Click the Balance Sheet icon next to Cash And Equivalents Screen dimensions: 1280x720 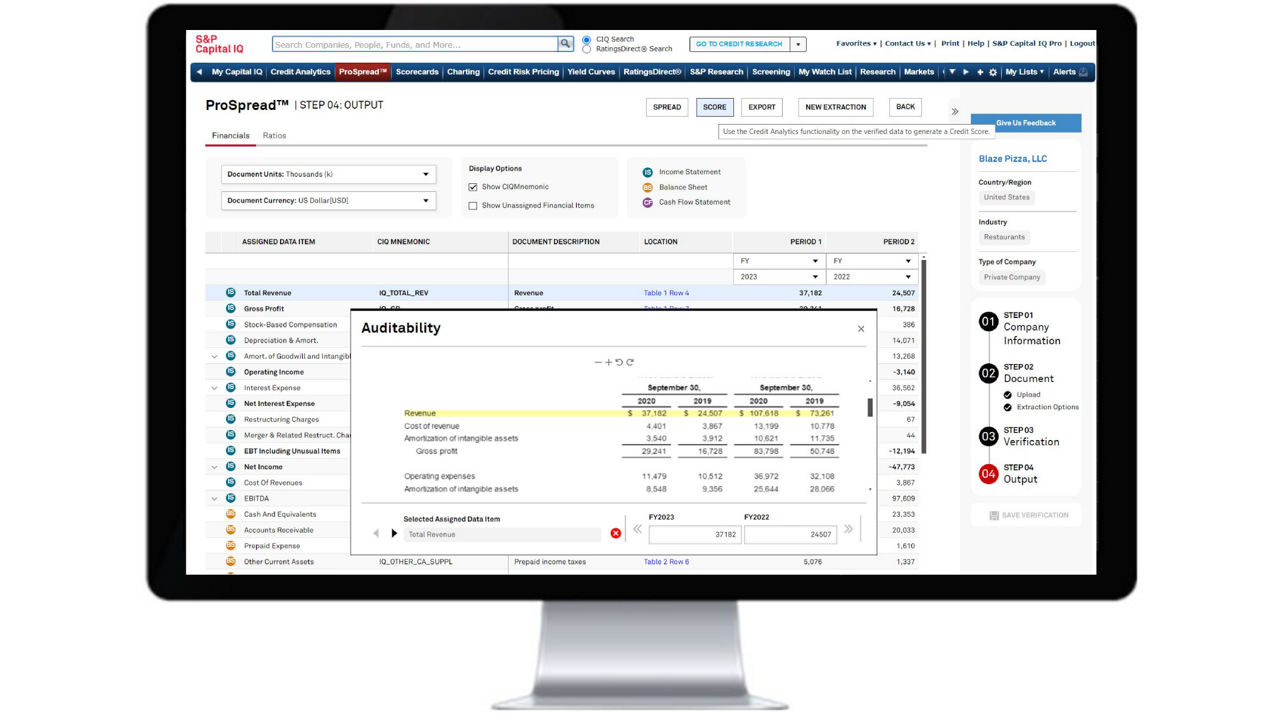click(x=231, y=514)
